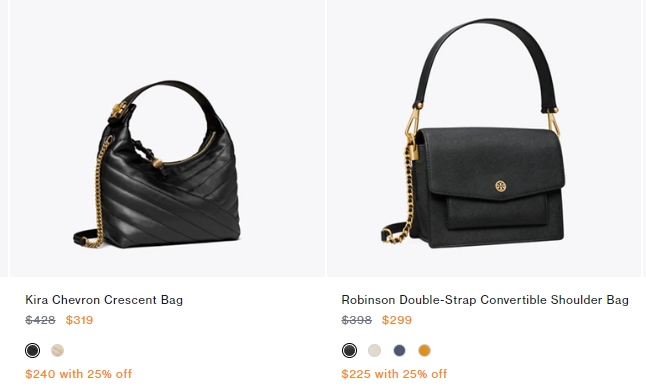Open the Kira Chevron Crescent Bag product image

coord(167,138)
